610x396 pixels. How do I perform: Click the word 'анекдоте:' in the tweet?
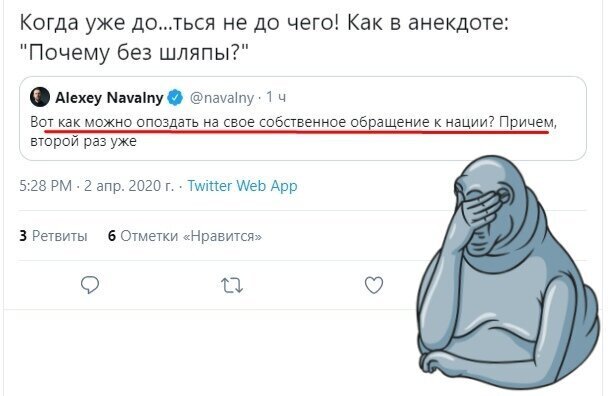[458, 23]
